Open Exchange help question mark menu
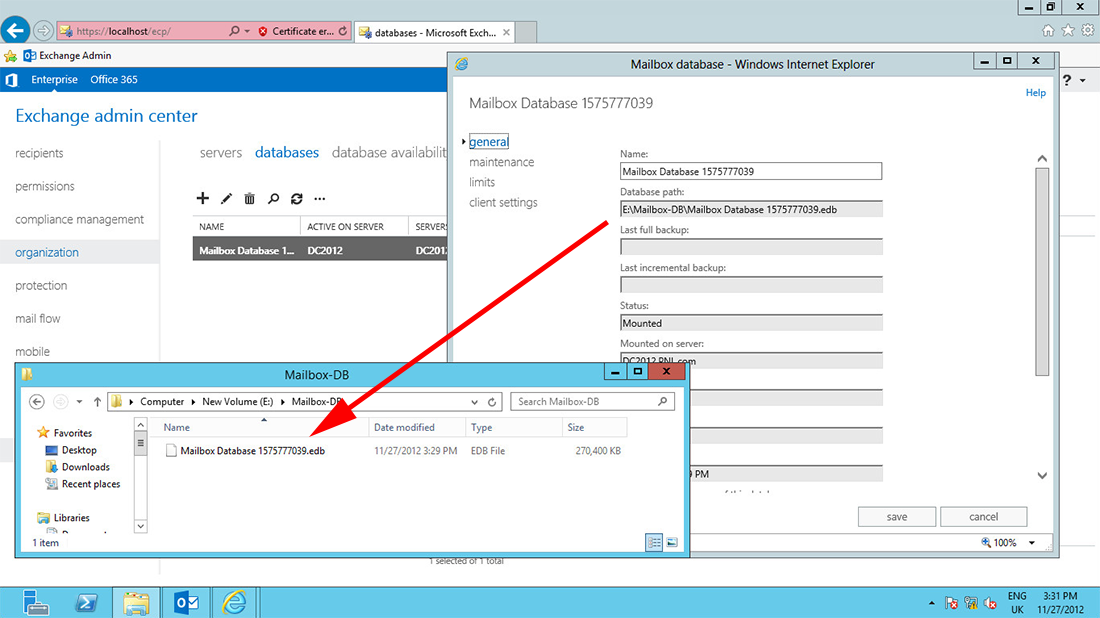Screen dimensions: 1100x618 (x=1073, y=80)
